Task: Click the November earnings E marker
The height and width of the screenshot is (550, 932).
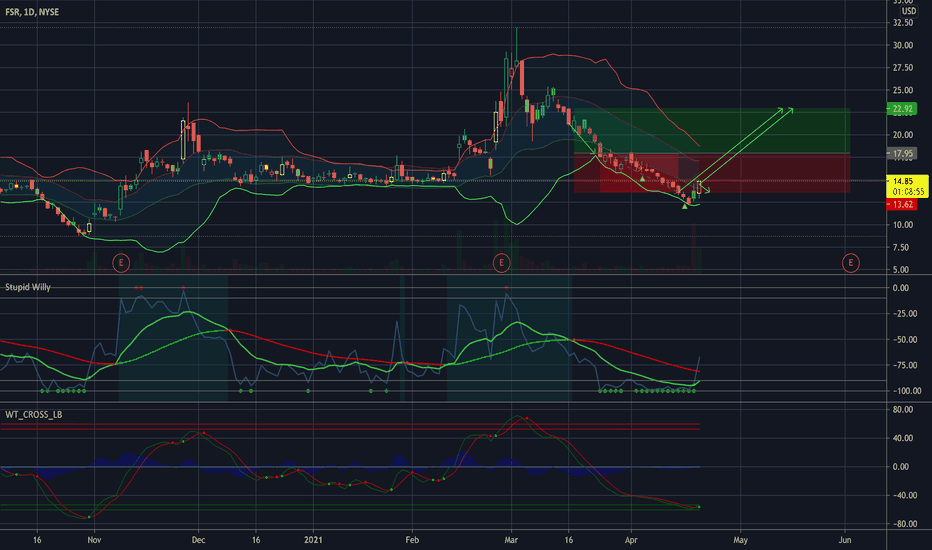Action: [121, 262]
